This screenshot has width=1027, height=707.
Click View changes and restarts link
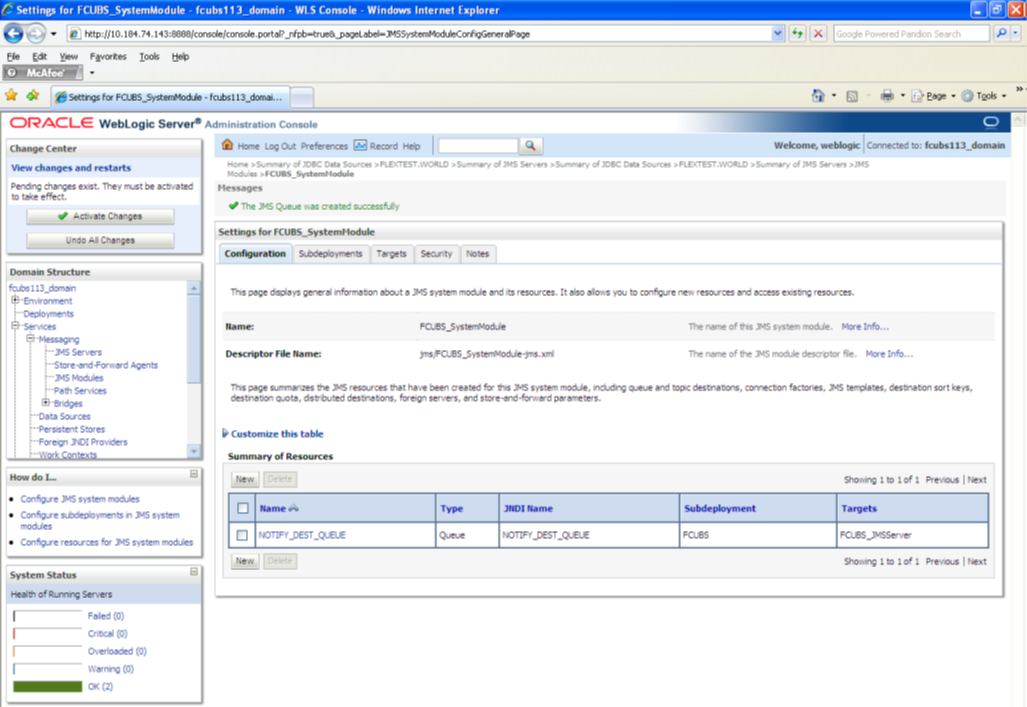tap(71, 168)
